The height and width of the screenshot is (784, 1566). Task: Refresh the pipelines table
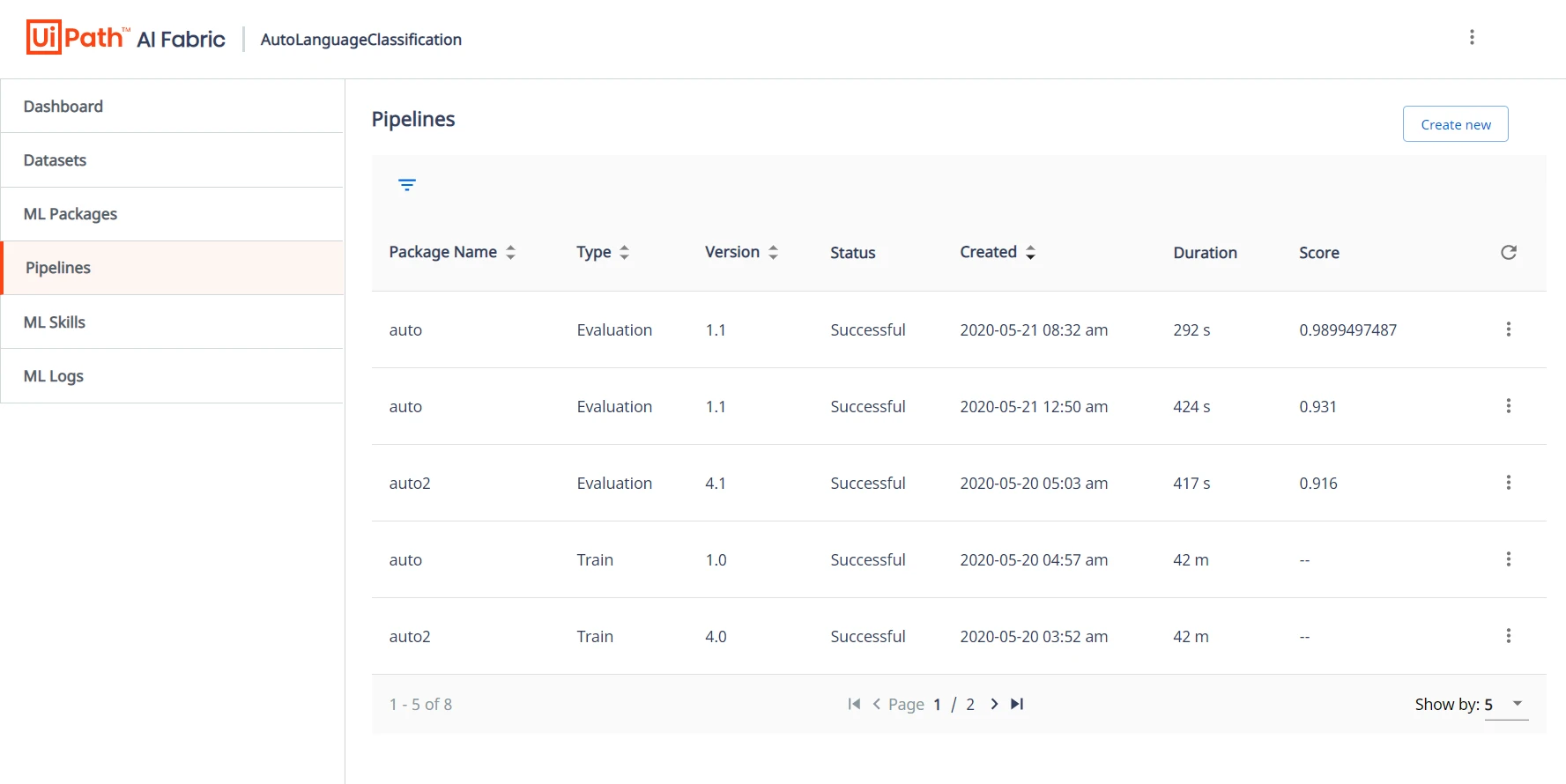click(1509, 253)
